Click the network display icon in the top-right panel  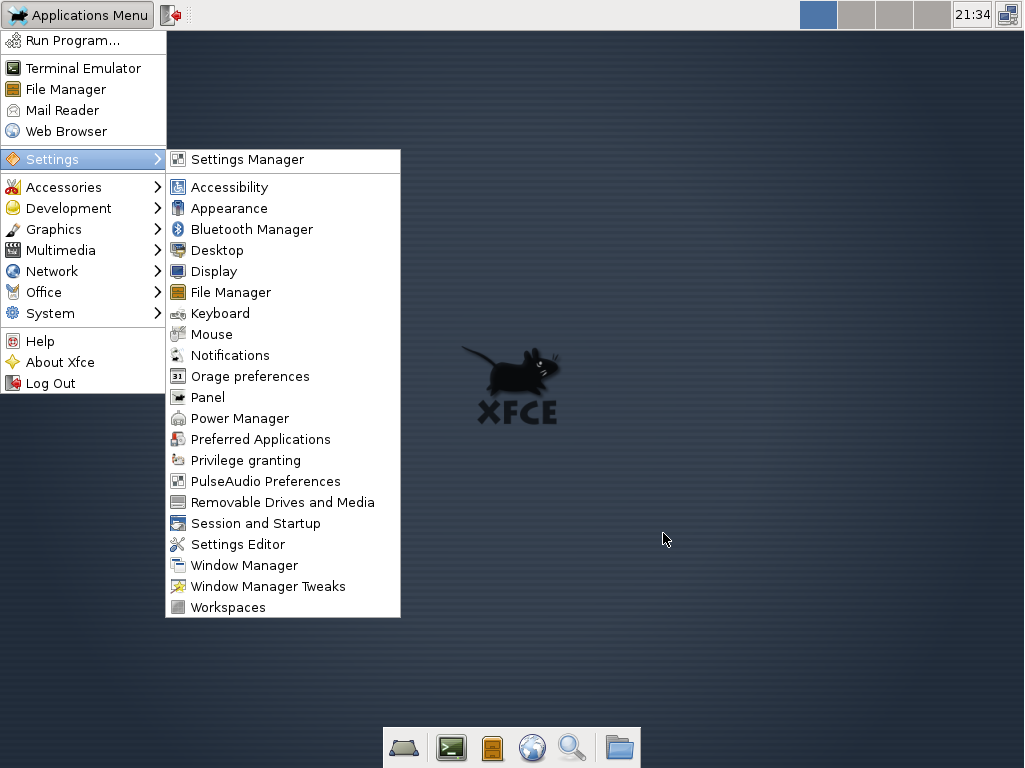pos(1008,15)
